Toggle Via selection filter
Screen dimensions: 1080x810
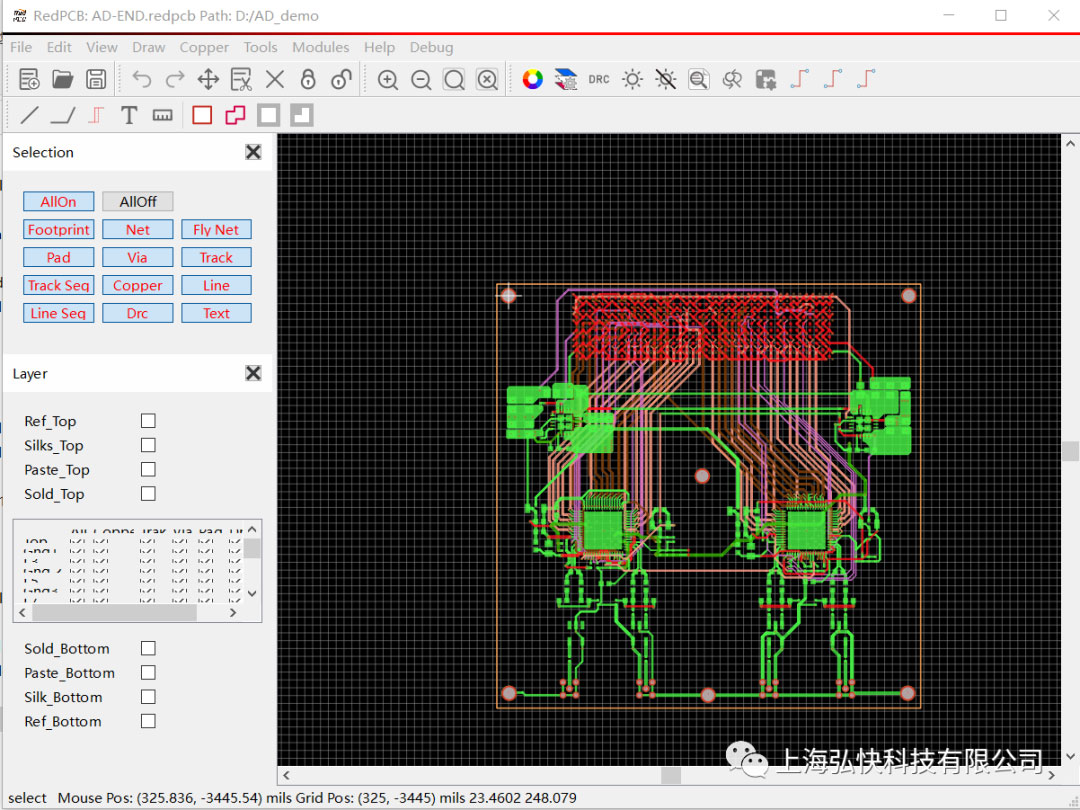(x=138, y=257)
